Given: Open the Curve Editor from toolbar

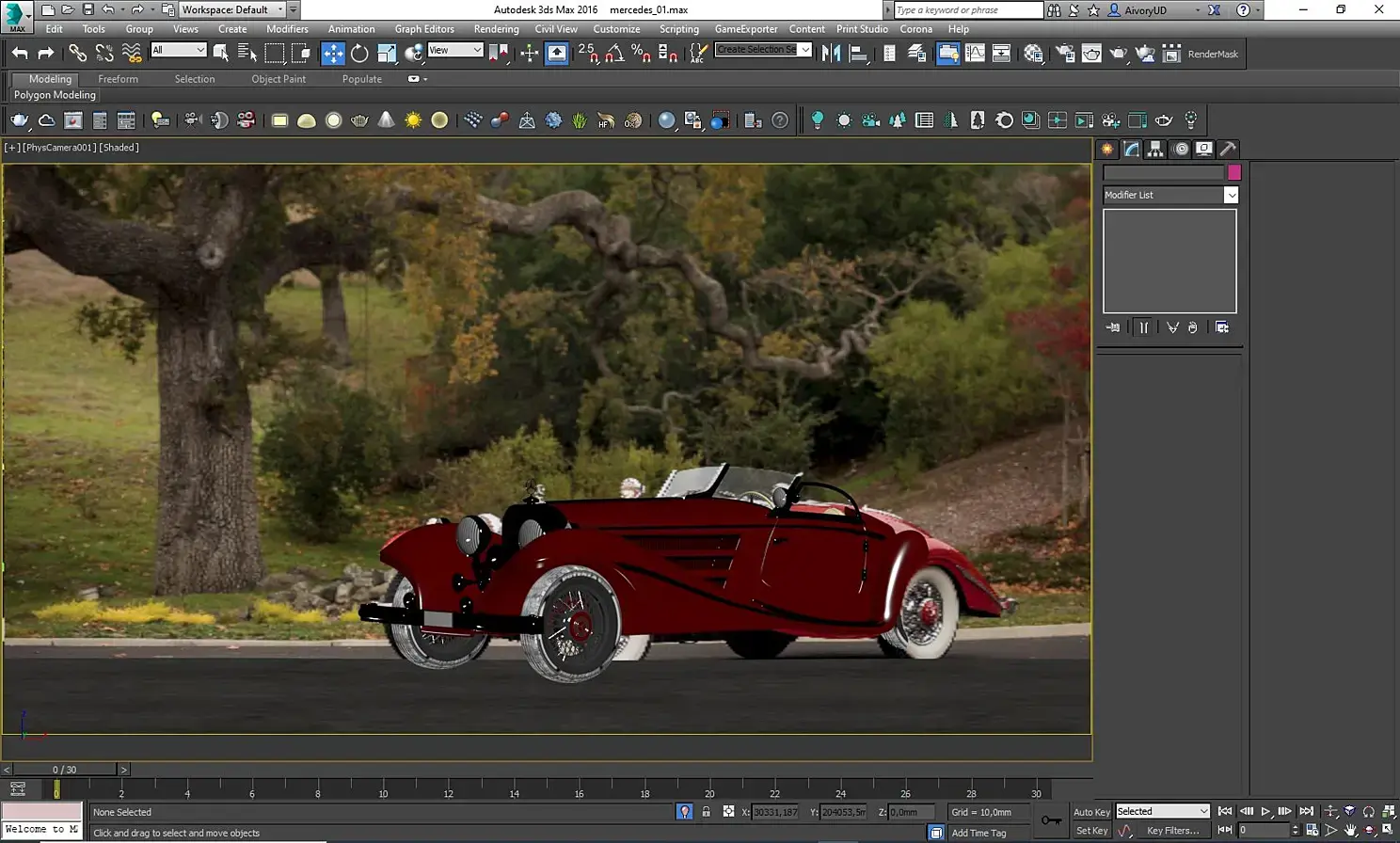Looking at the screenshot, I should tap(975, 54).
